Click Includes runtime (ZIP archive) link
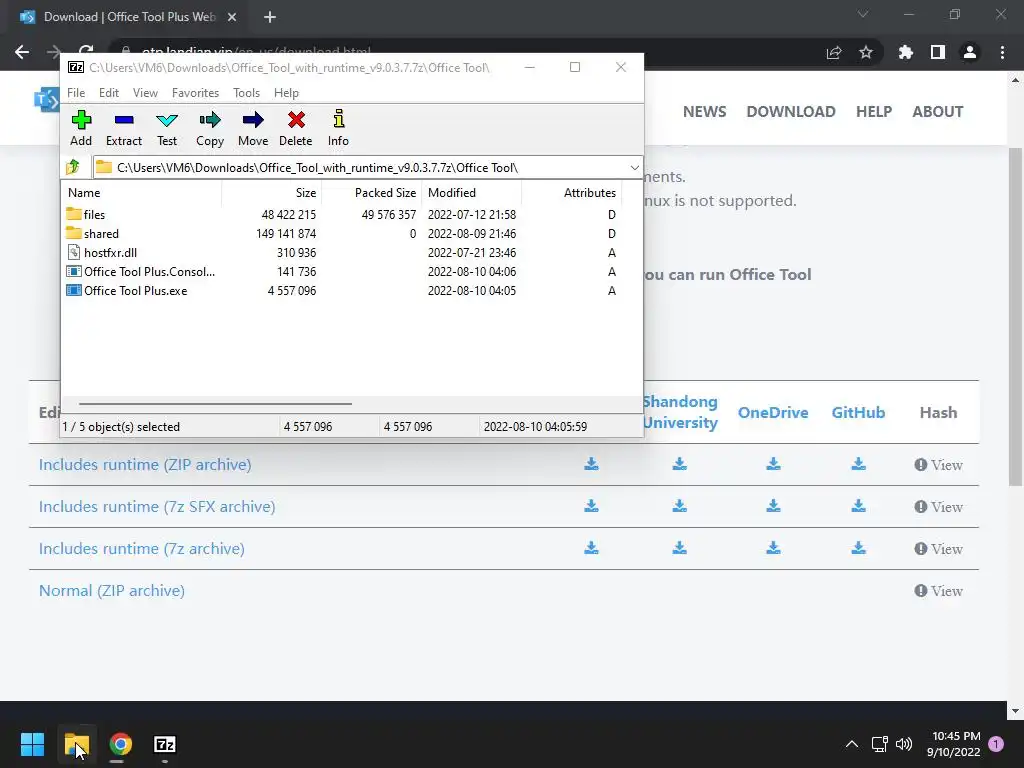This screenshot has height=768, width=1024. [x=145, y=464]
